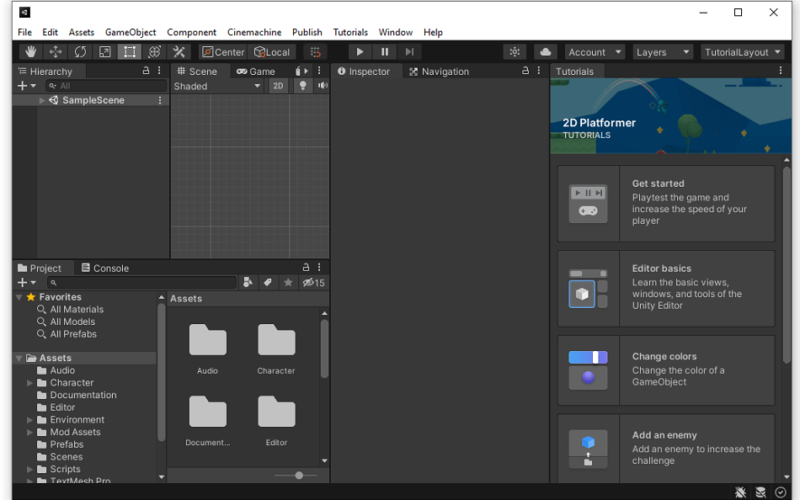This screenshot has height=500, width=800.
Task: Search by type in Project window
Action: coord(248,282)
